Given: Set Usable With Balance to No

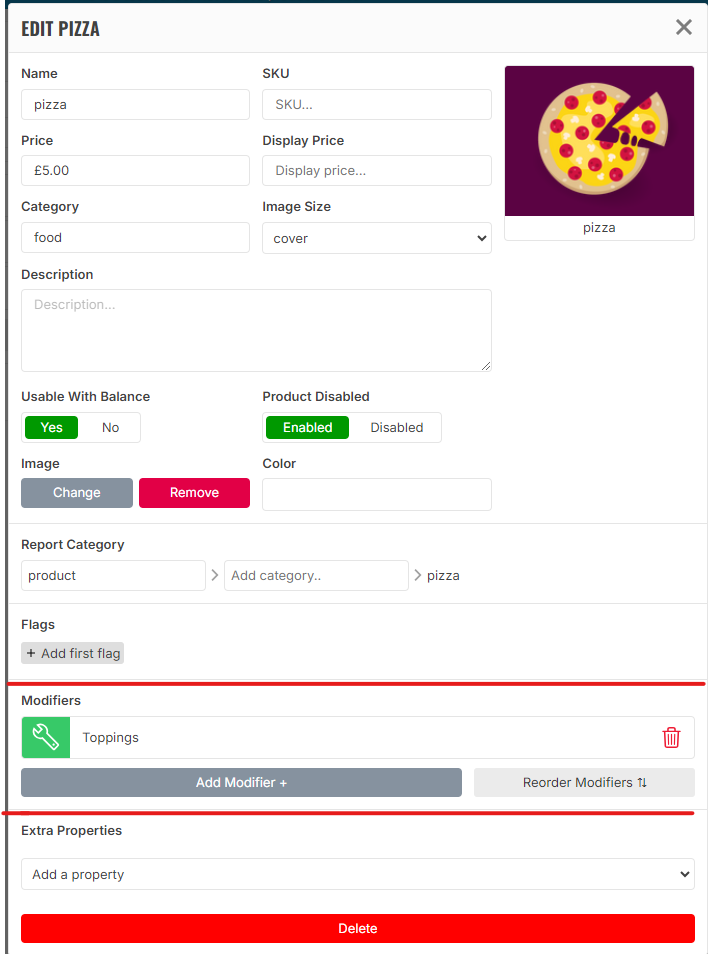Looking at the screenshot, I should point(110,427).
